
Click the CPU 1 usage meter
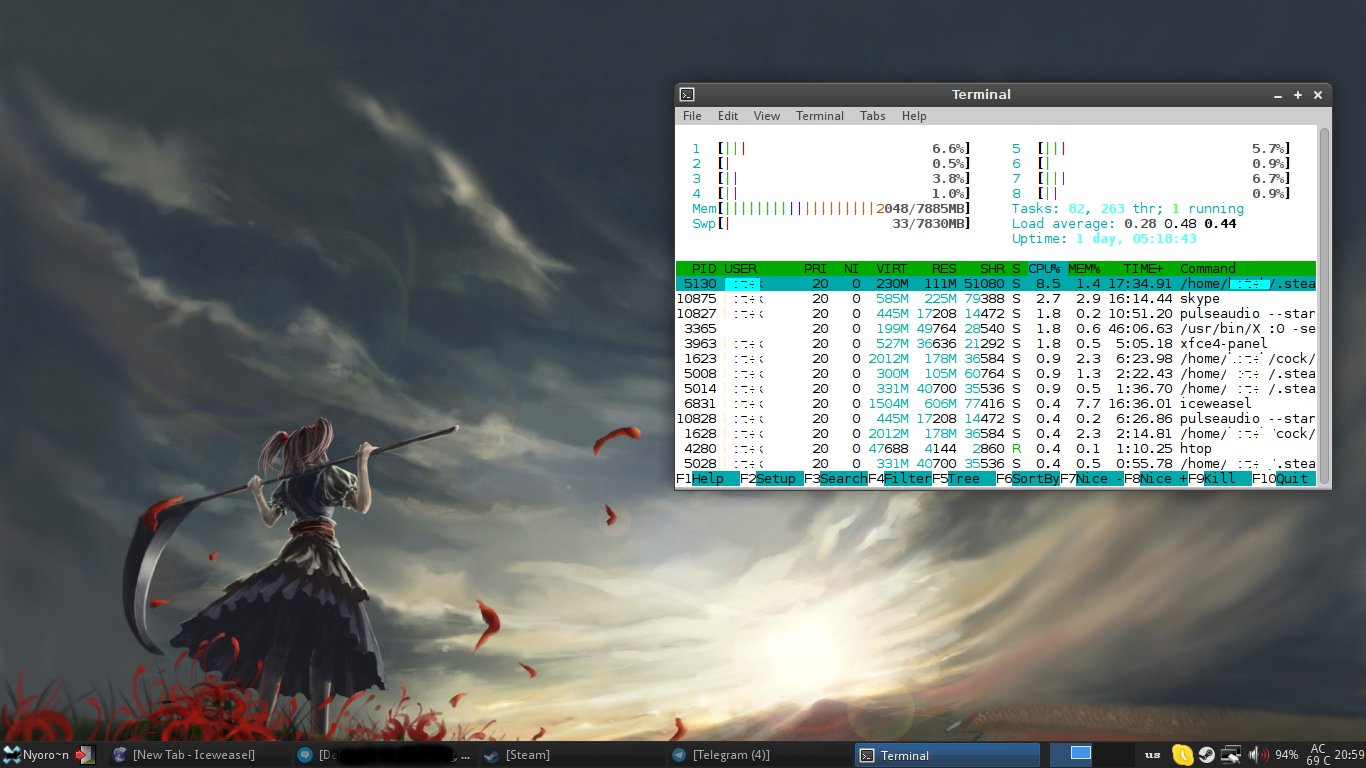[831, 149]
